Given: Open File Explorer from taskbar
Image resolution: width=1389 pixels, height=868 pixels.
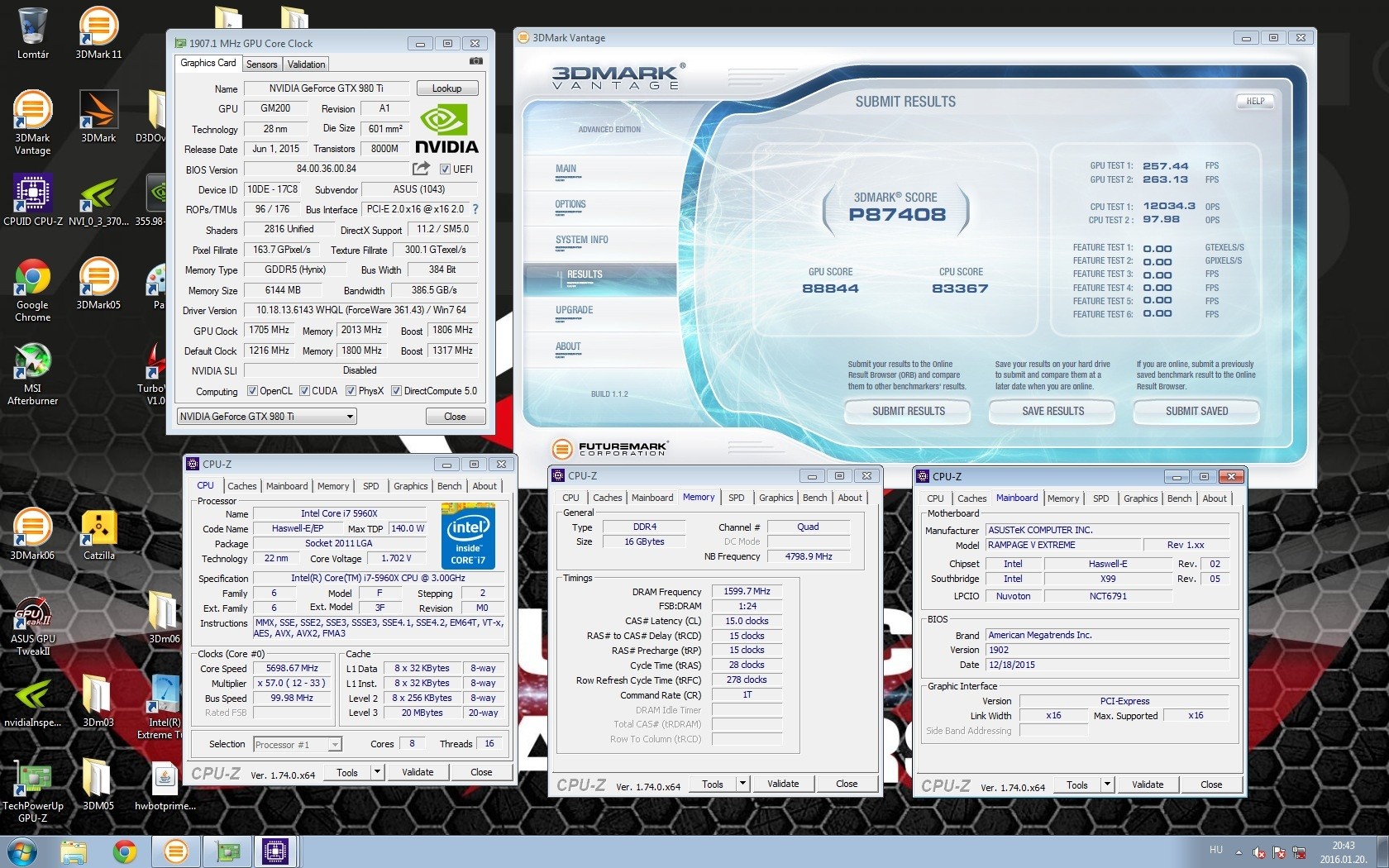Looking at the screenshot, I should (74, 851).
